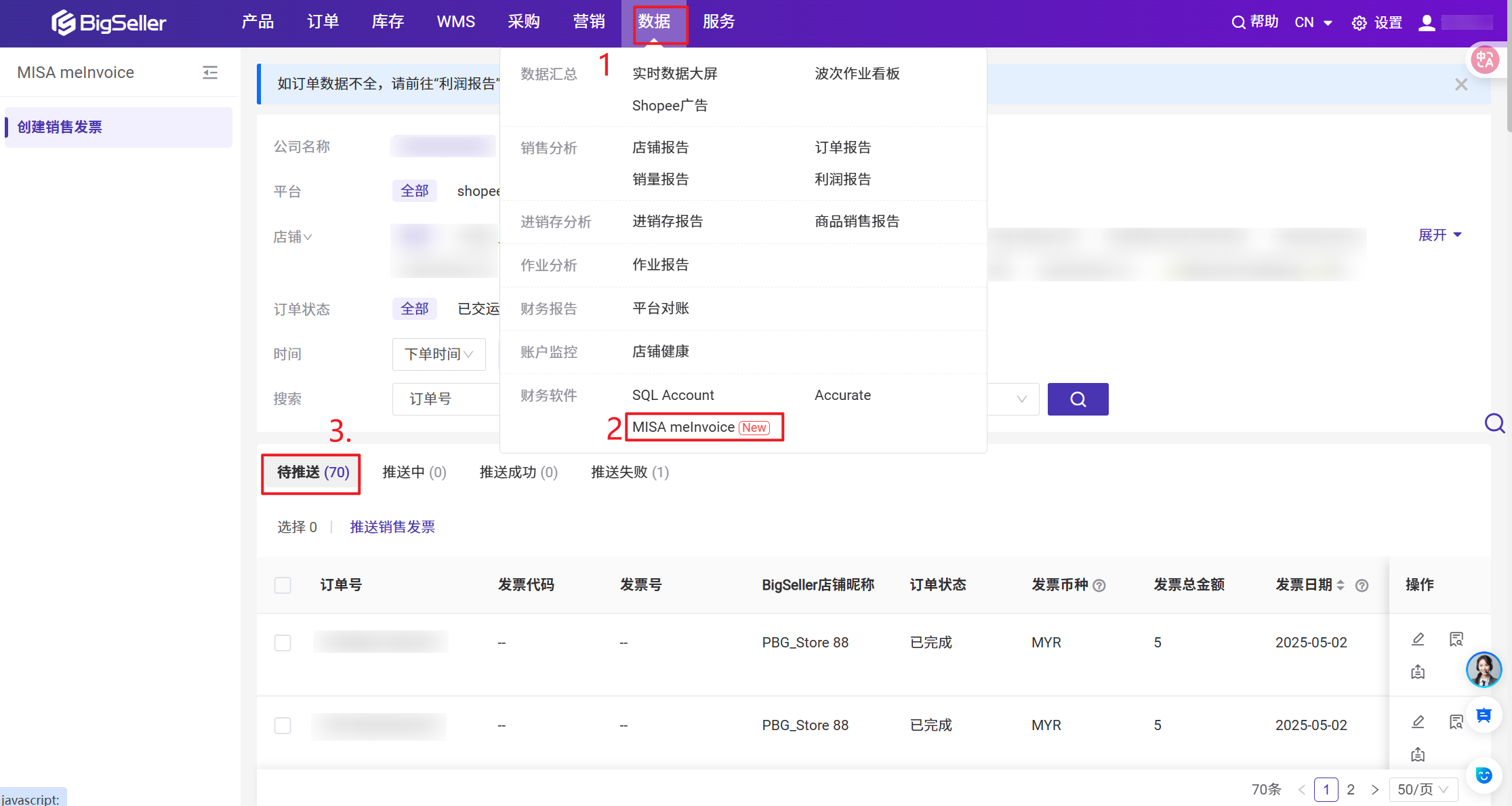Open the 设置 gear settings
Screen dimensions: 1512x806
(1377, 22)
